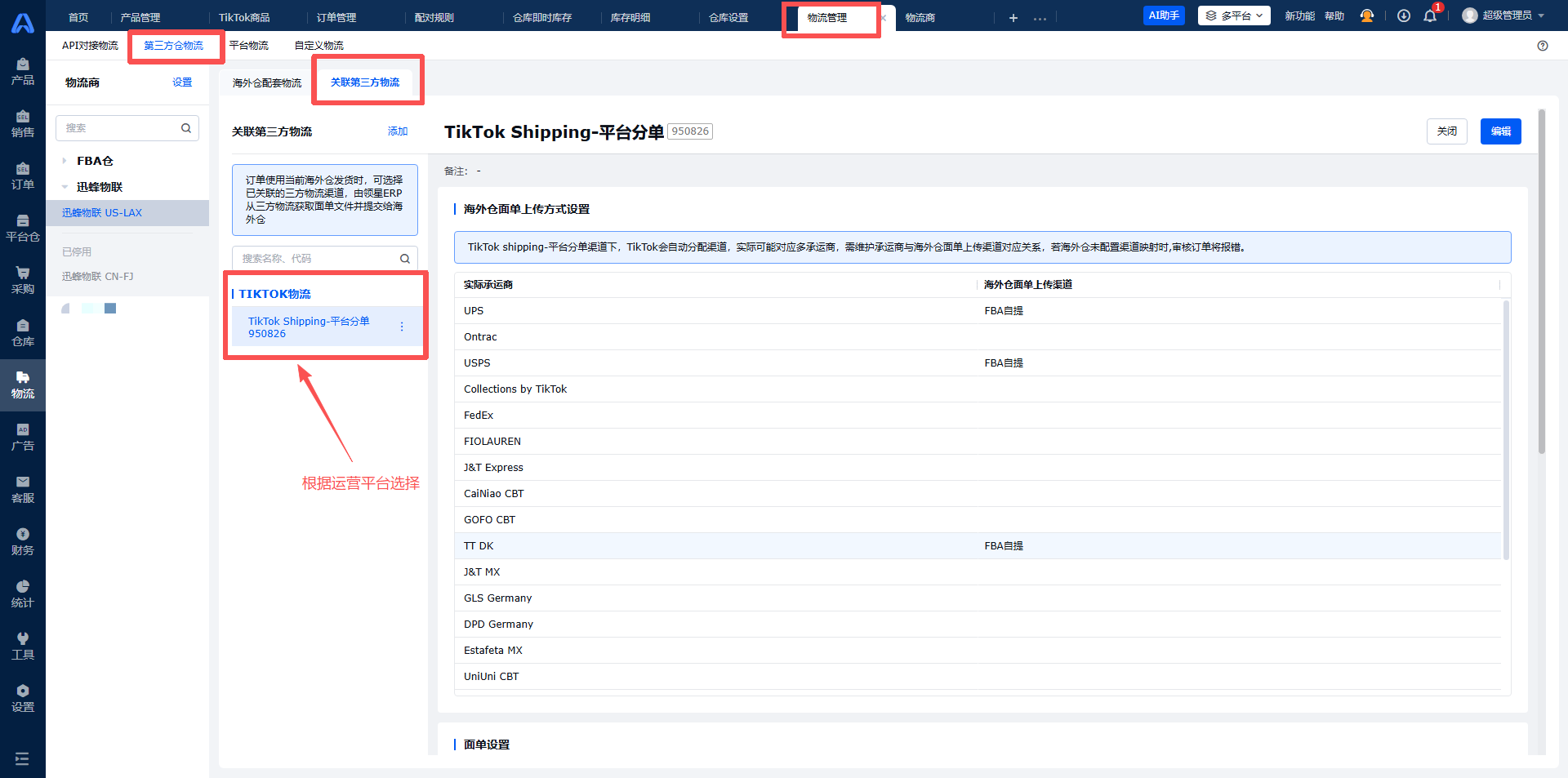The image size is (1568, 778).
Task: Open the 超级管理员 account dropdown
Action: click(1503, 16)
